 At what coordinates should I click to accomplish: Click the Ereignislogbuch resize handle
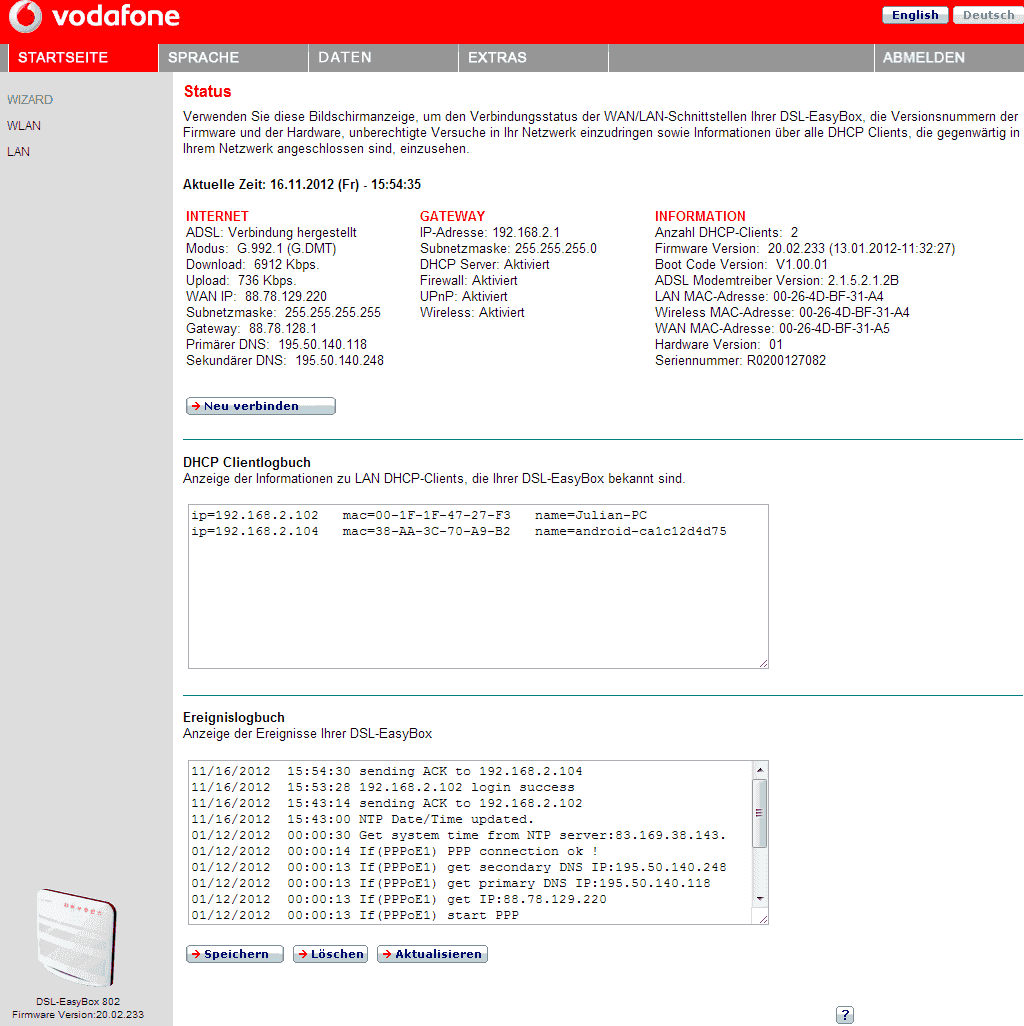764,919
